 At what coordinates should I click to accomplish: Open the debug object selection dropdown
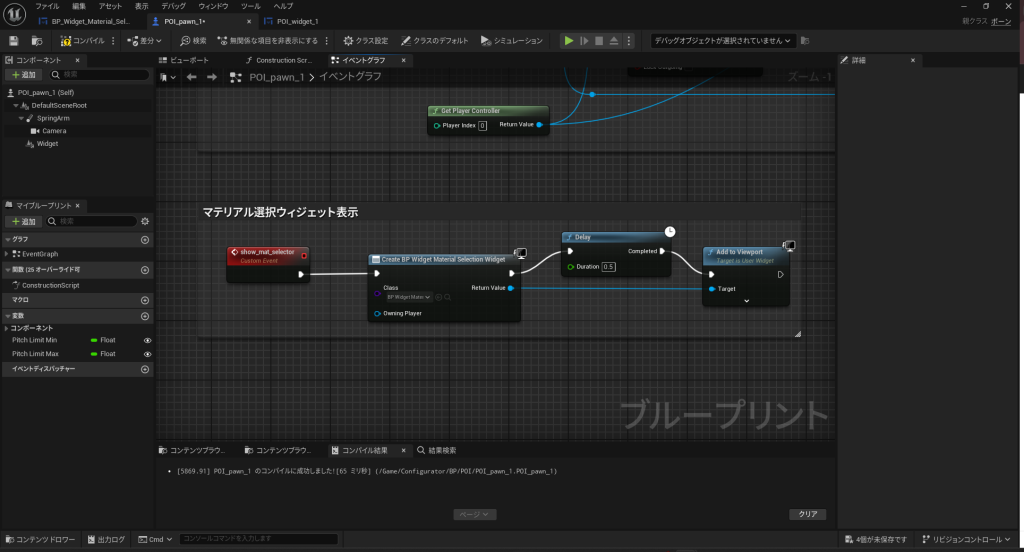(x=723, y=41)
